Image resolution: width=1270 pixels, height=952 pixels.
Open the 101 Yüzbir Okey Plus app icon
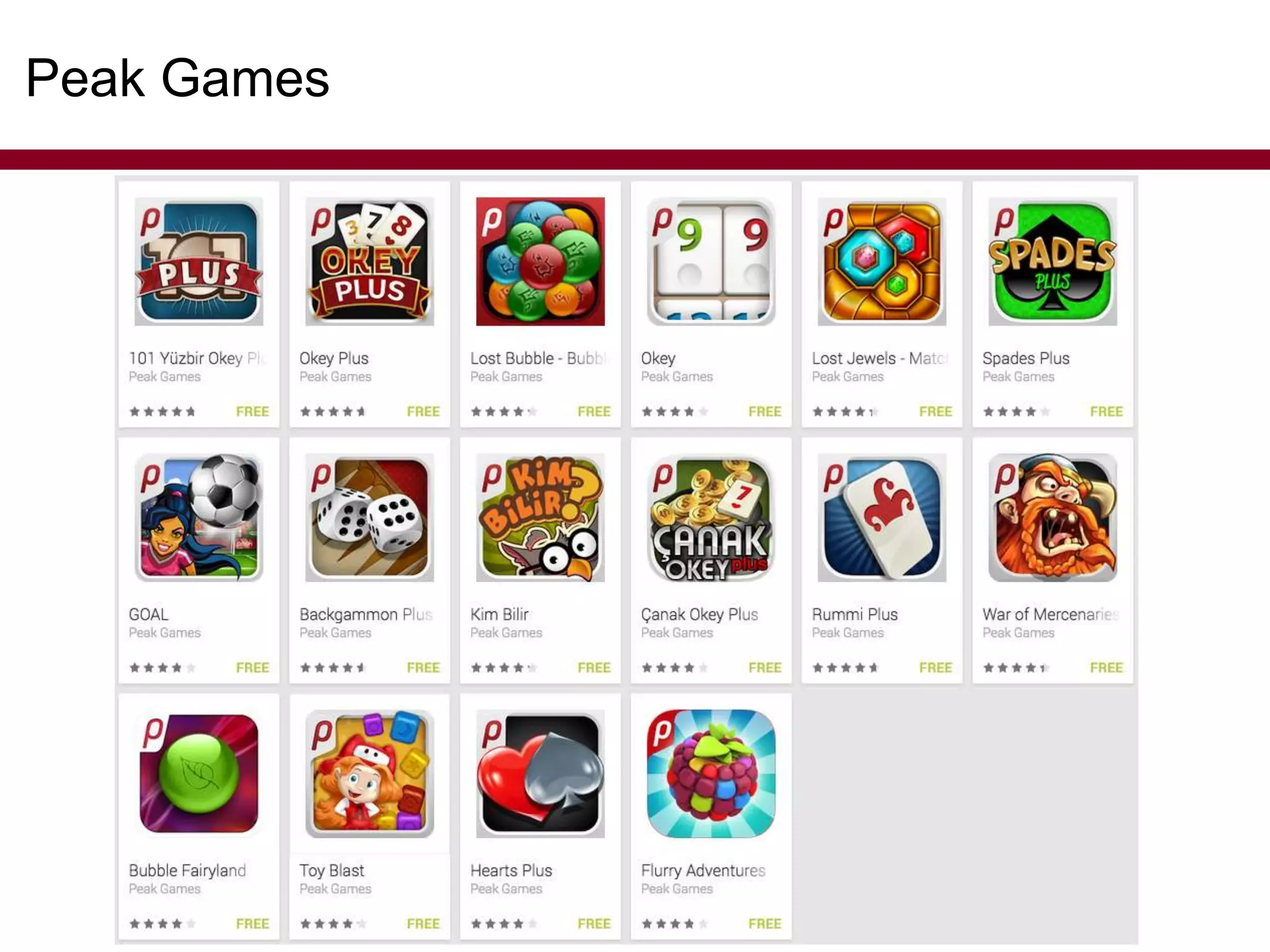click(198, 262)
